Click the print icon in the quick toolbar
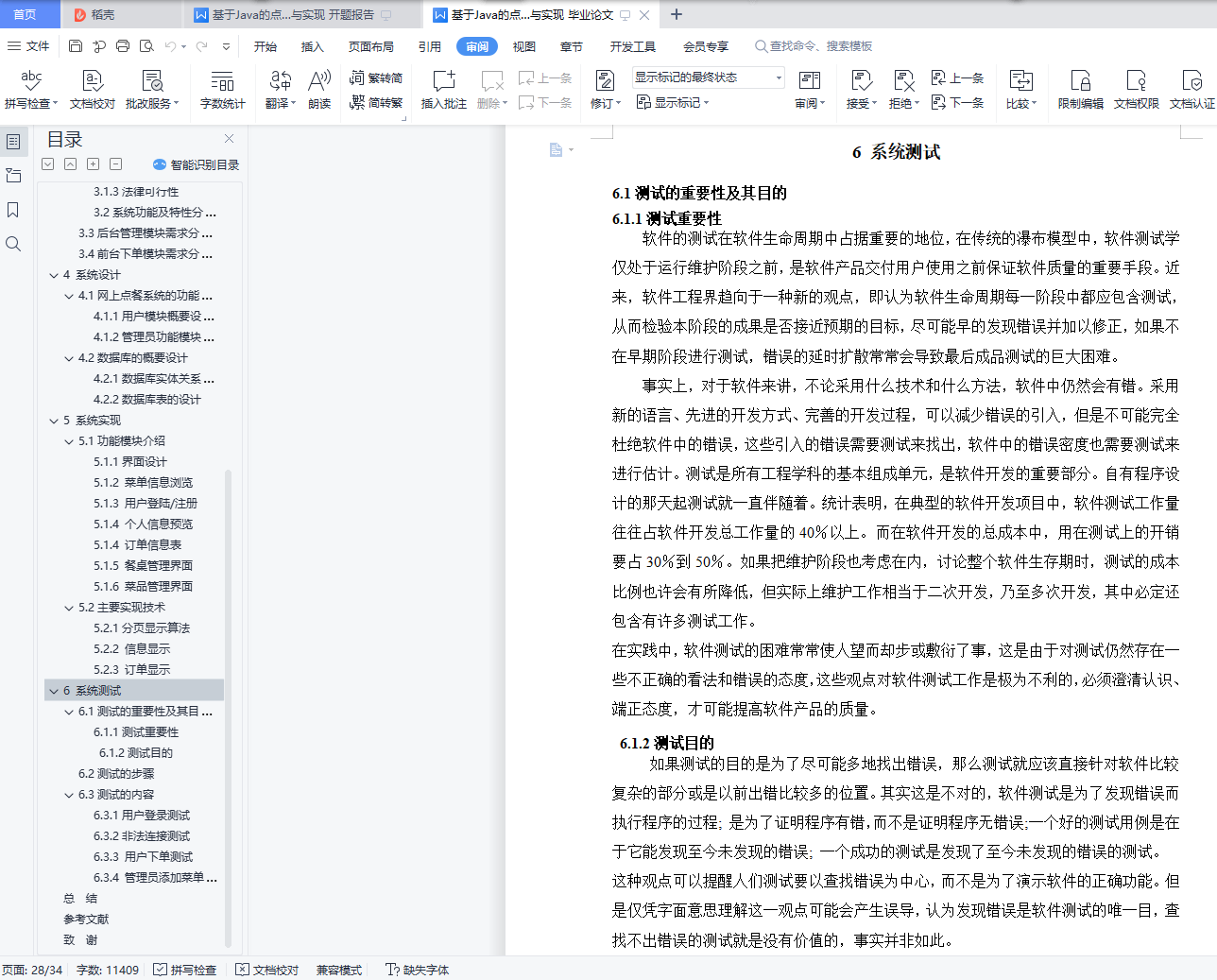 point(123,46)
